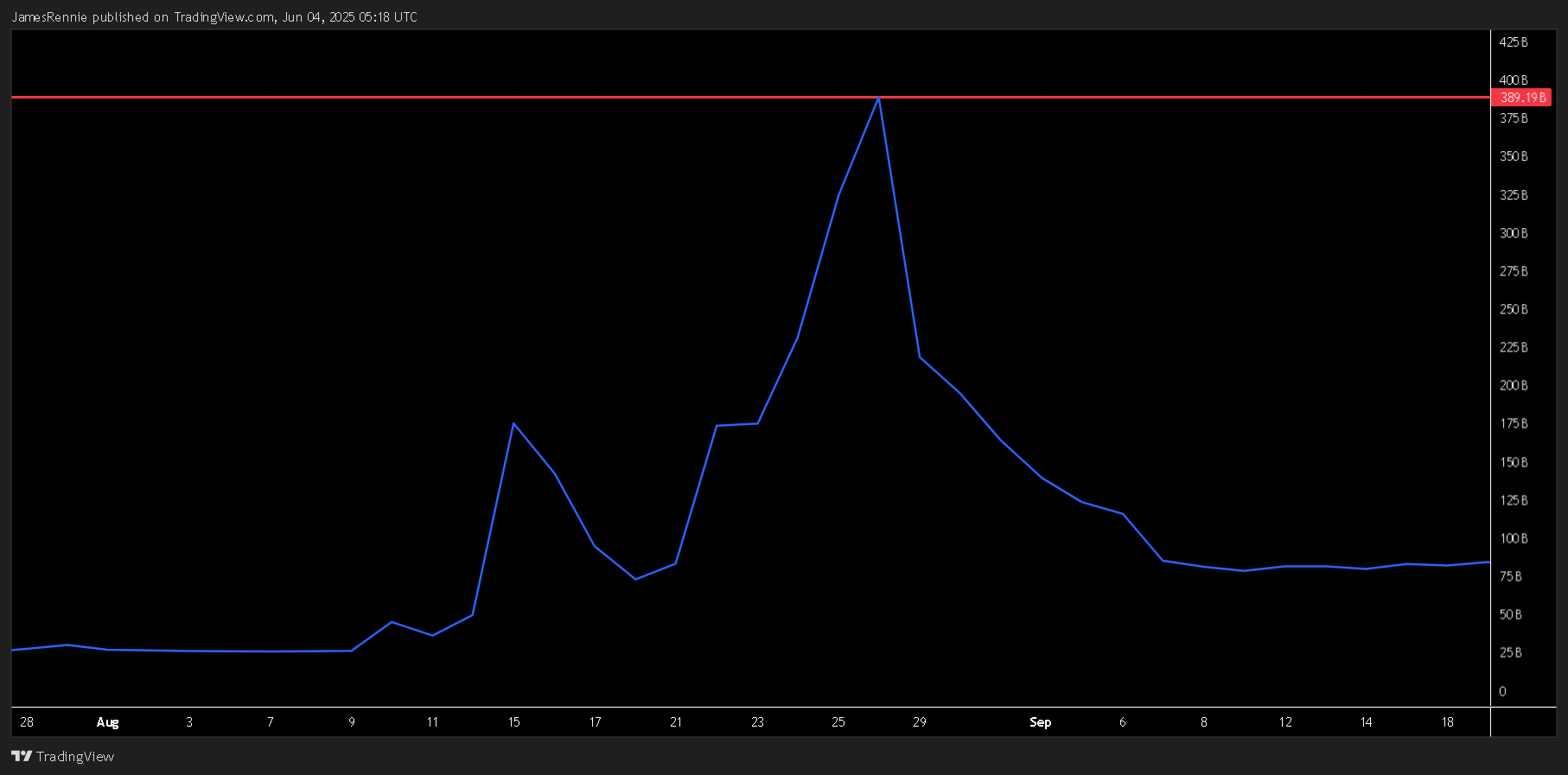The height and width of the screenshot is (775, 1568).
Task: Click the 28 date label on time axis
Action: [x=27, y=722]
